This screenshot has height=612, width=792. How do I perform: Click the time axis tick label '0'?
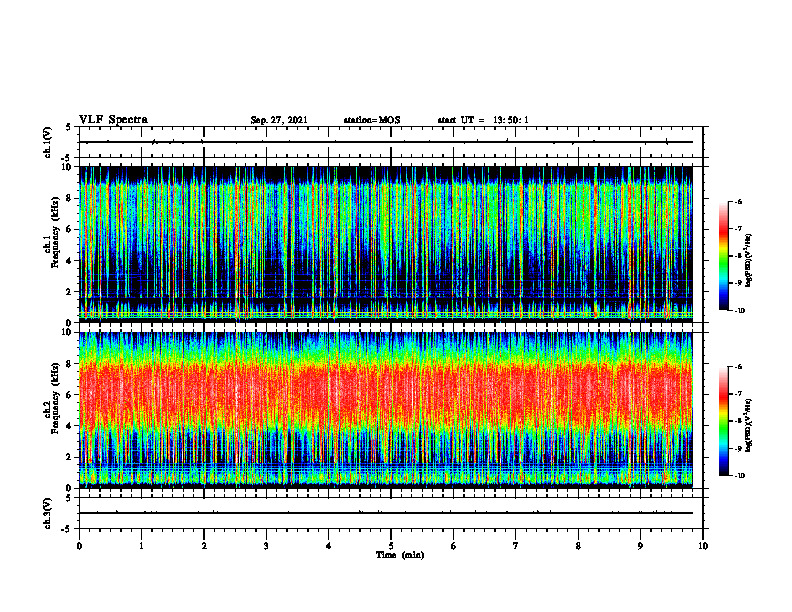(x=79, y=546)
